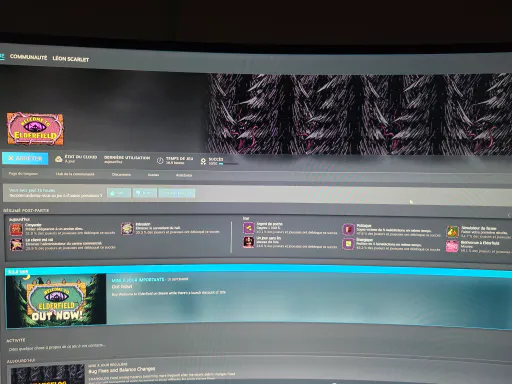
Task: Click the Énergique achievement icon
Action: pos(348,244)
